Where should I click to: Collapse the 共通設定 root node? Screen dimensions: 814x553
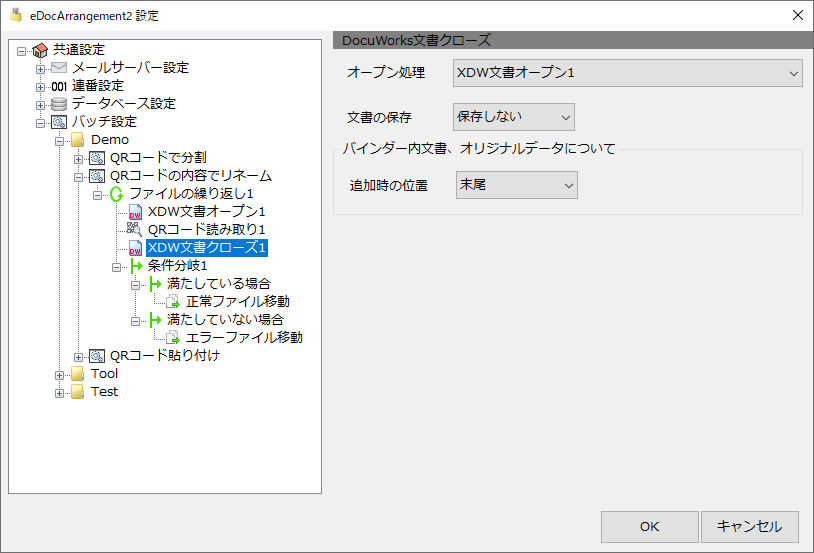click(21, 51)
